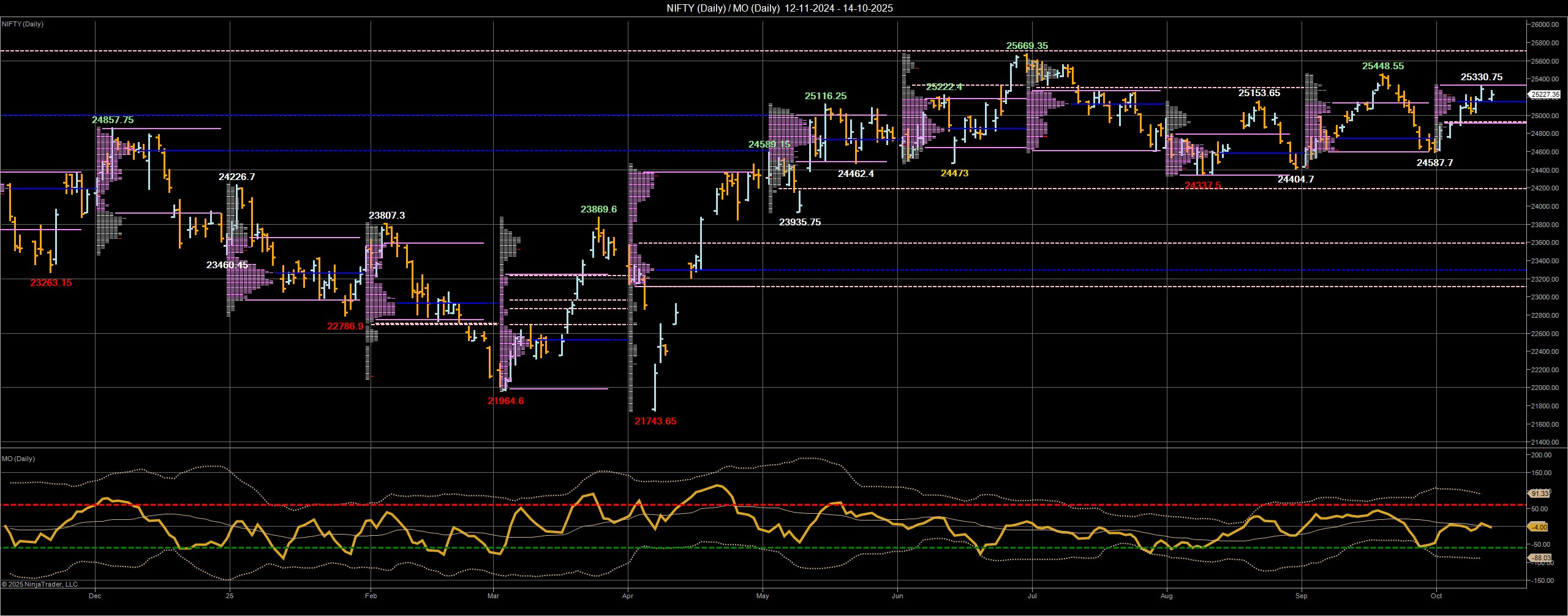Select the swing high label 25669.35
The width and height of the screenshot is (1568, 616).
click(x=1027, y=46)
